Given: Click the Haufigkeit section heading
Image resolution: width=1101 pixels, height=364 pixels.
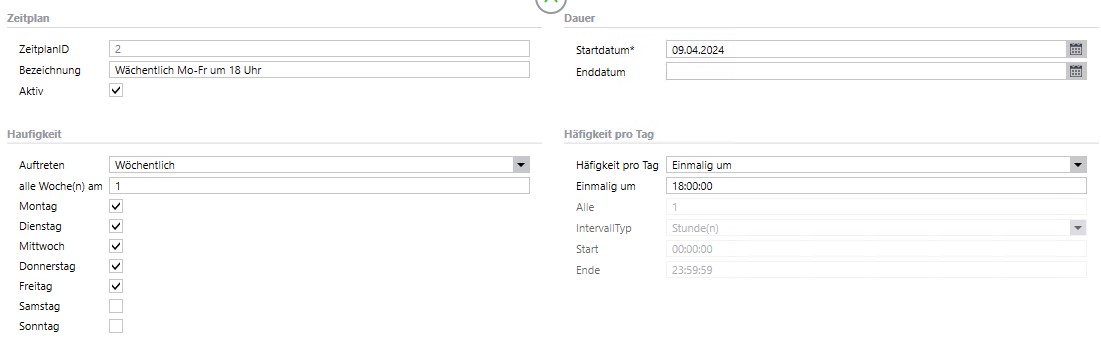Looking at the screenshot, I should [35, 134].
